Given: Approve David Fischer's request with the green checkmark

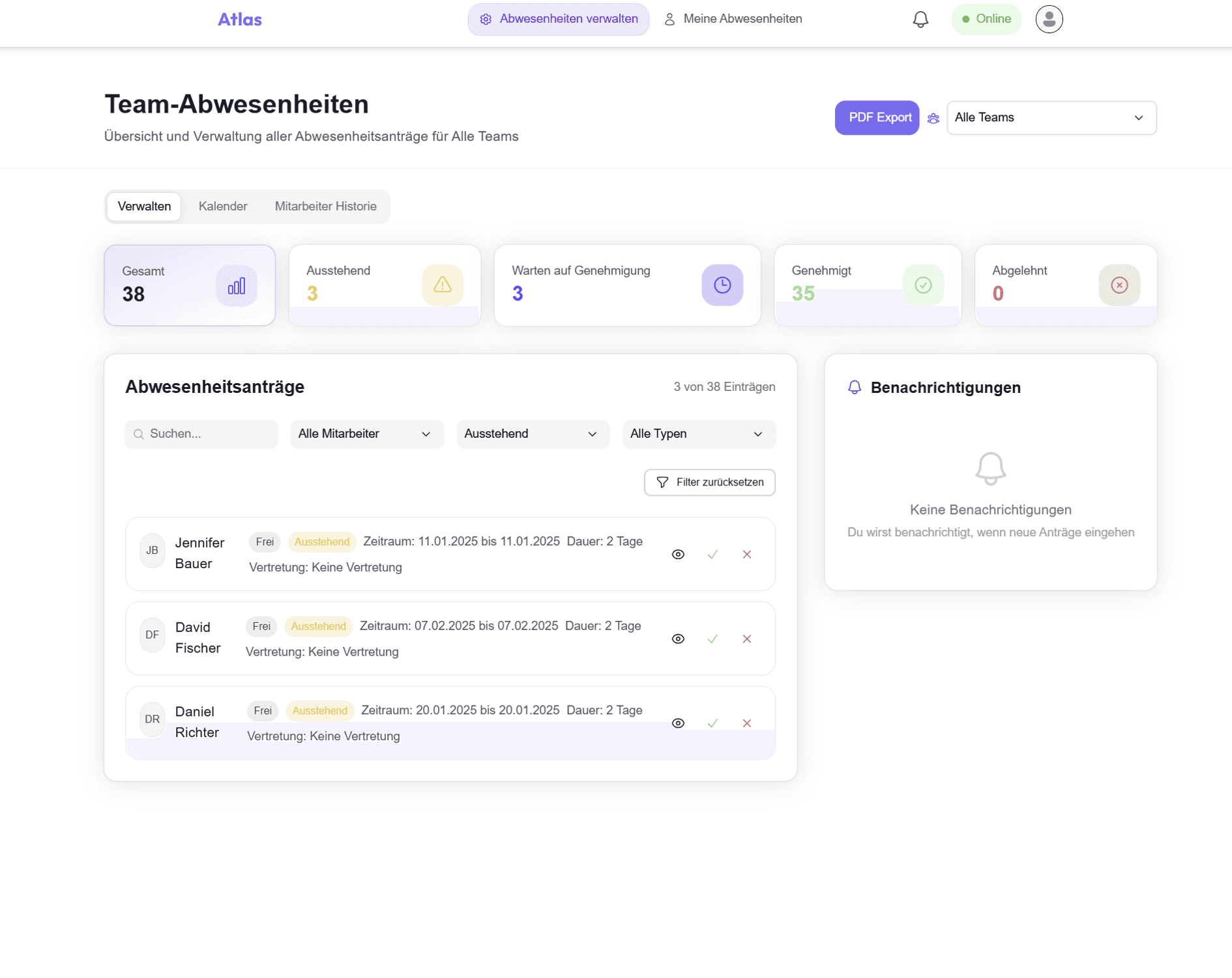Looking at the screenshot, I should coord(712,639).
